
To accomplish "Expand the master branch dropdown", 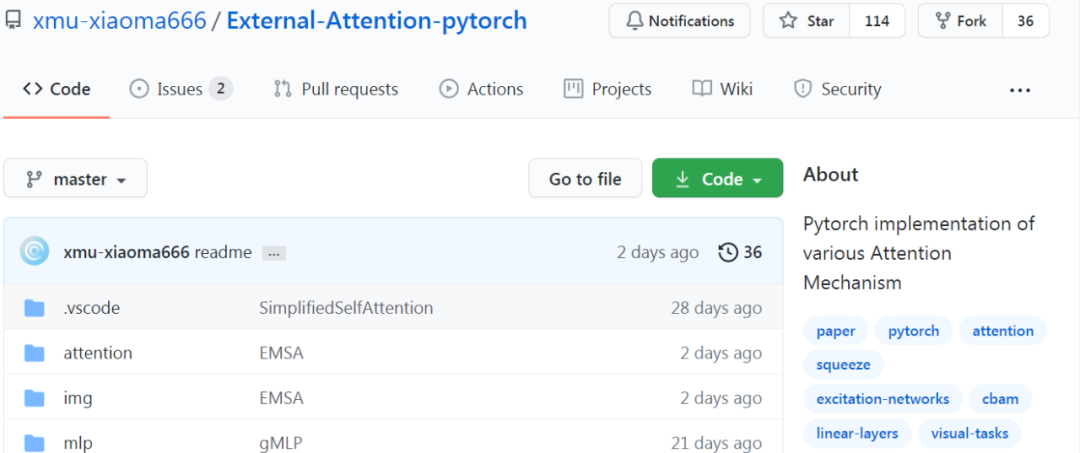I will (75, 178).
